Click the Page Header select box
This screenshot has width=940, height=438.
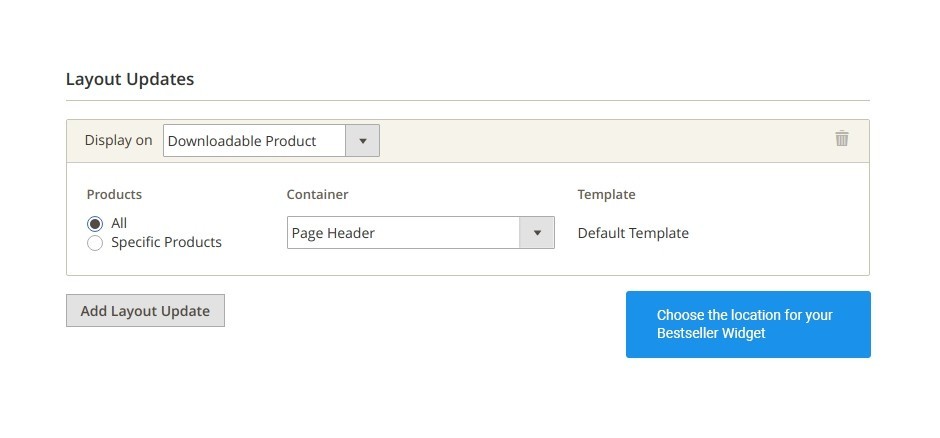[421, 232]
